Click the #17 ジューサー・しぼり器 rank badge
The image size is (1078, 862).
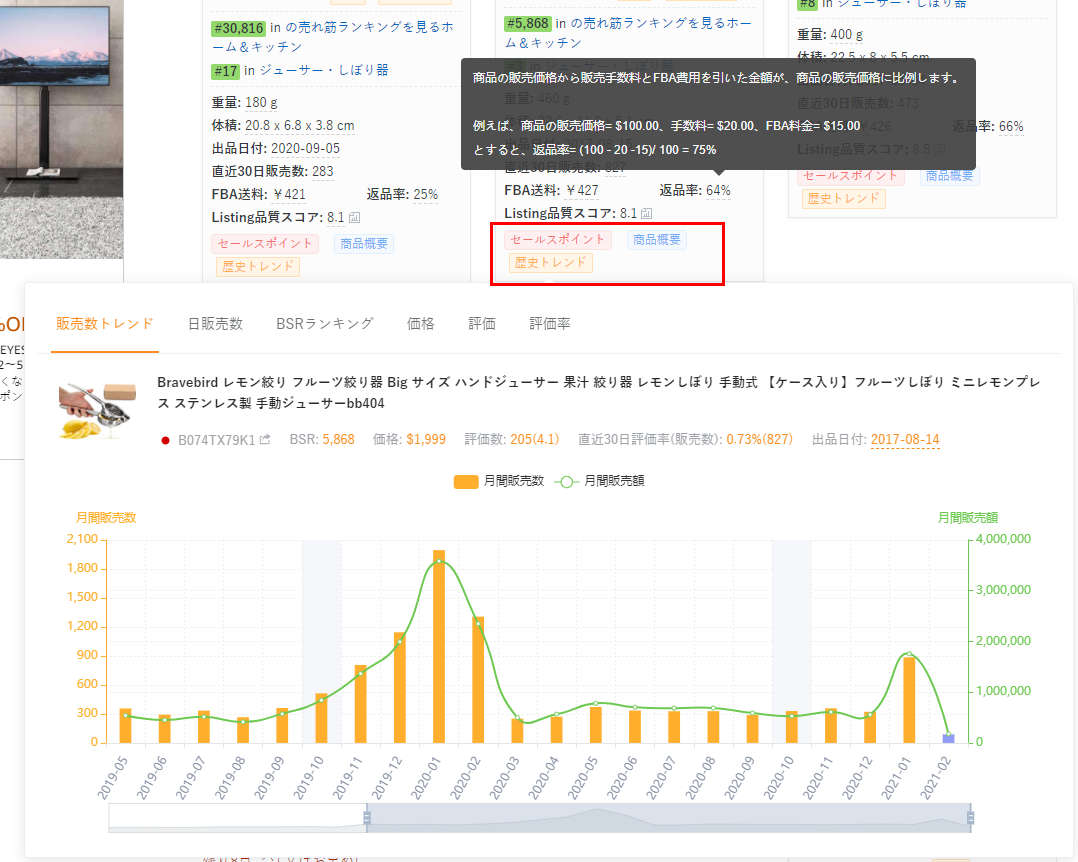coord(225,71)
